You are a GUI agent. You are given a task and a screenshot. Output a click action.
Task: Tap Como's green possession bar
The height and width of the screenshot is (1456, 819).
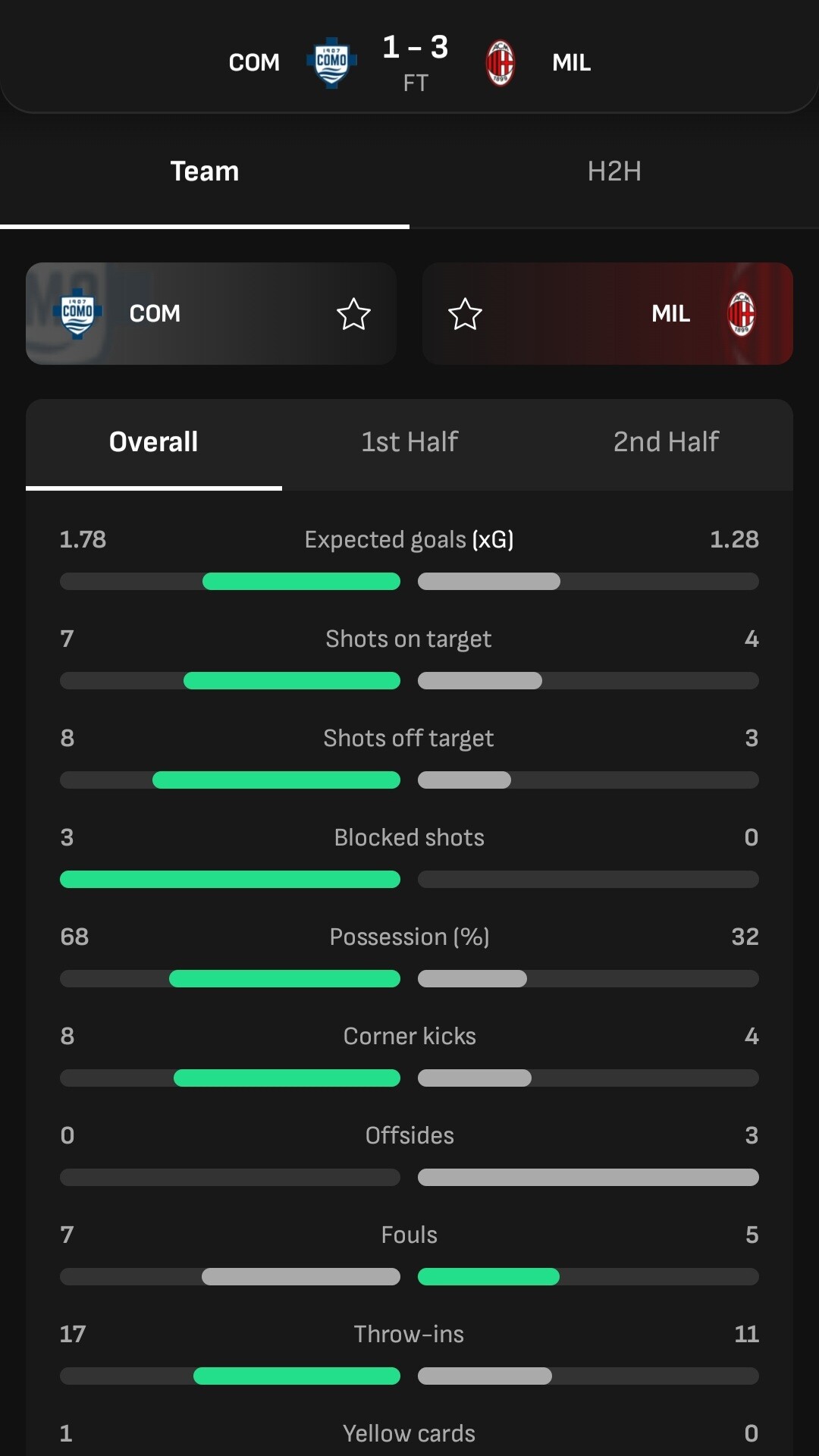pyautogui.click(x=284, y=979)
